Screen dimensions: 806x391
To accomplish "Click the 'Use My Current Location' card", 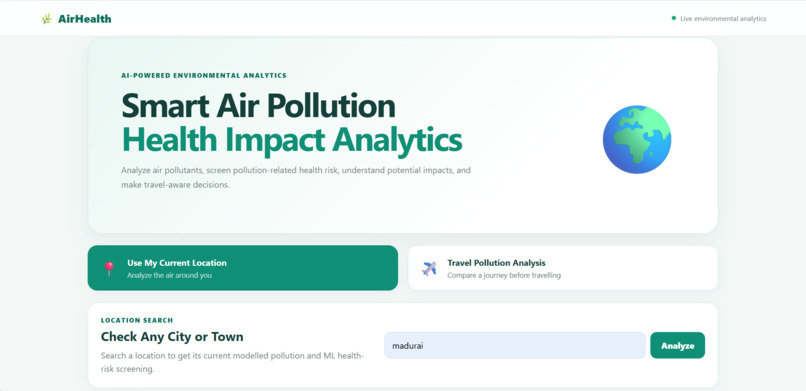I will (x=243, y=268).
